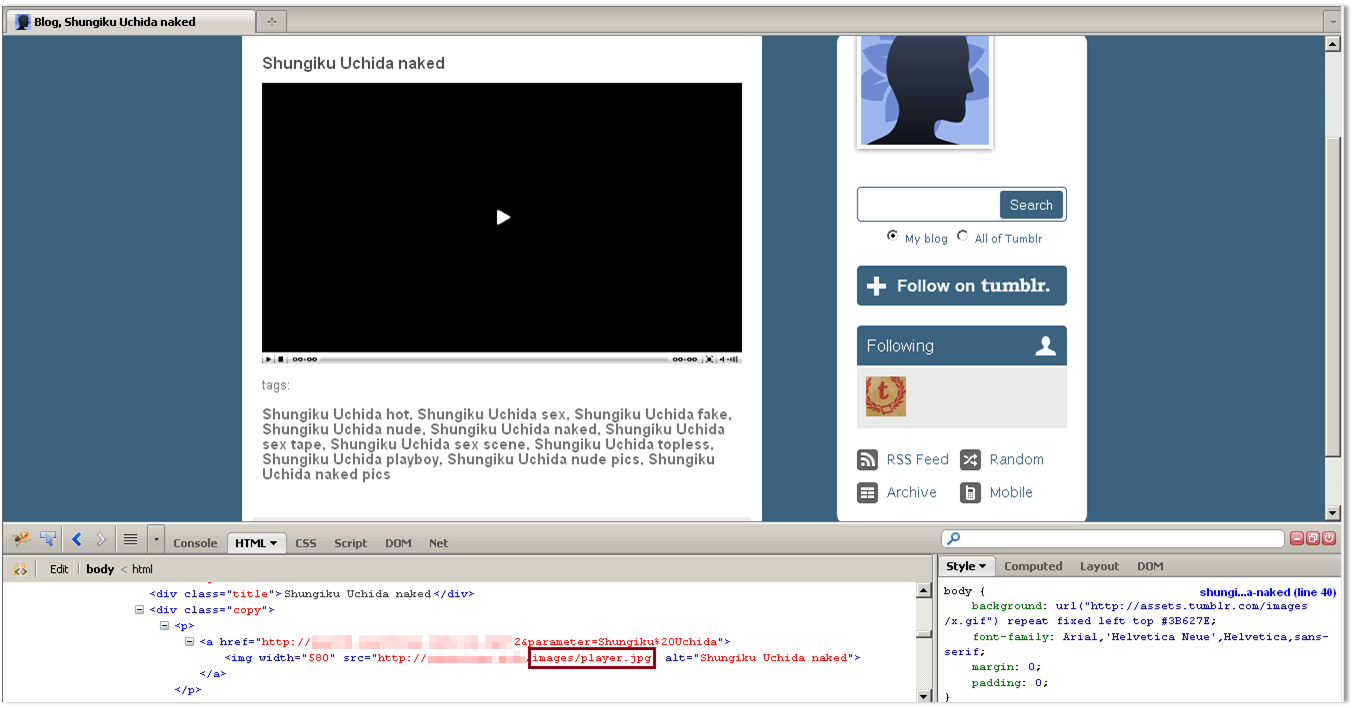Go back with Firebug's blue arrow
This screenshot has height=708, width=1354.
[x=76, y=540]
